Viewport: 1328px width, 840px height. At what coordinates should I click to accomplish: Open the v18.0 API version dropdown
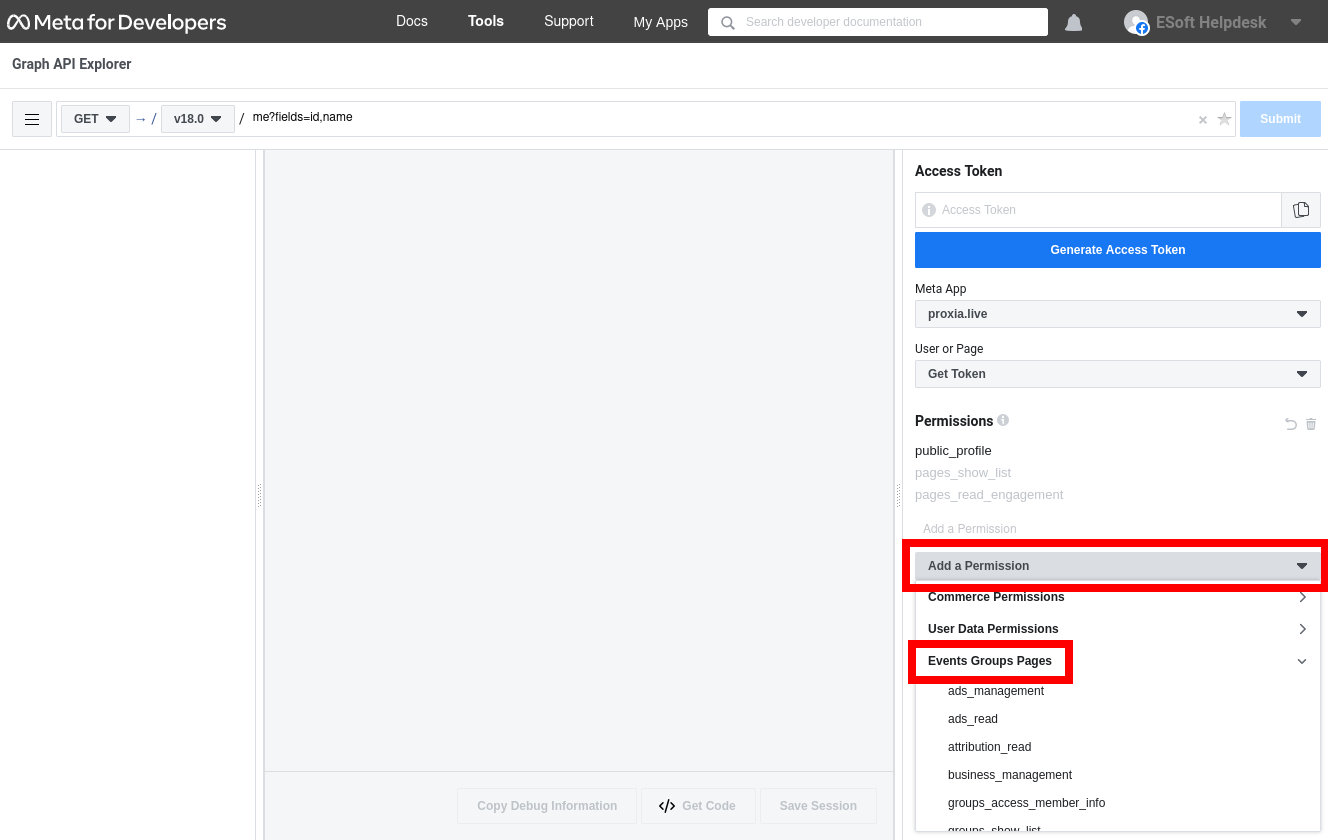197,119
